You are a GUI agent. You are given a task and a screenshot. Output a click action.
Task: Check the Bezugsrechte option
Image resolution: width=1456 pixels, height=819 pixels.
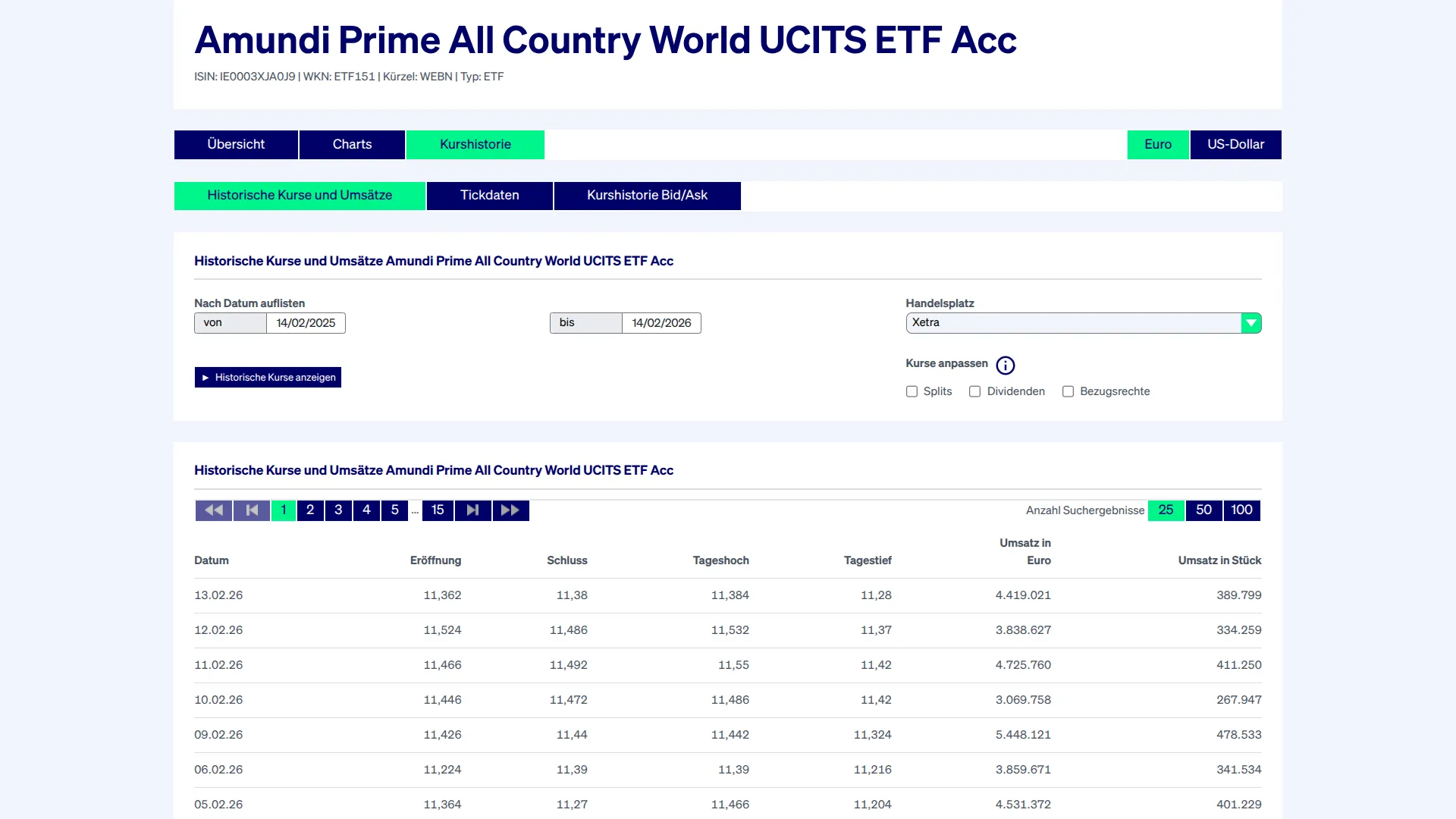click(1068, 391)
